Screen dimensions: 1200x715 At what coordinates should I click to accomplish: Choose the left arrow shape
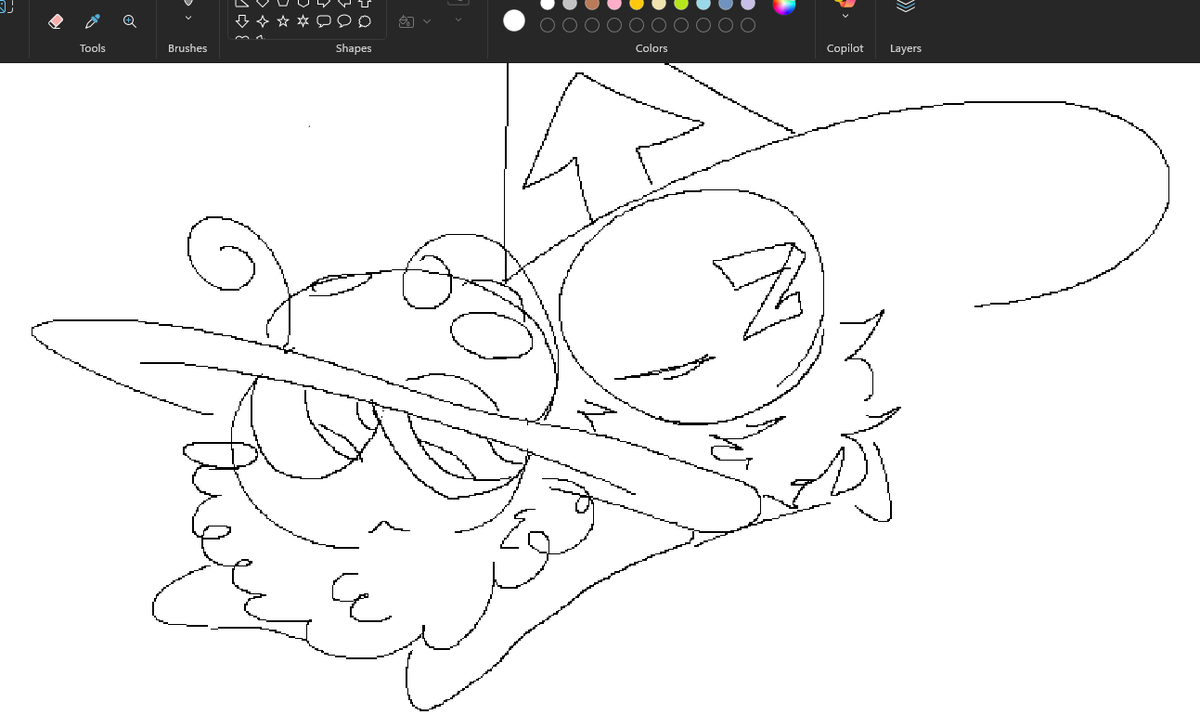(x=344, y=3)
